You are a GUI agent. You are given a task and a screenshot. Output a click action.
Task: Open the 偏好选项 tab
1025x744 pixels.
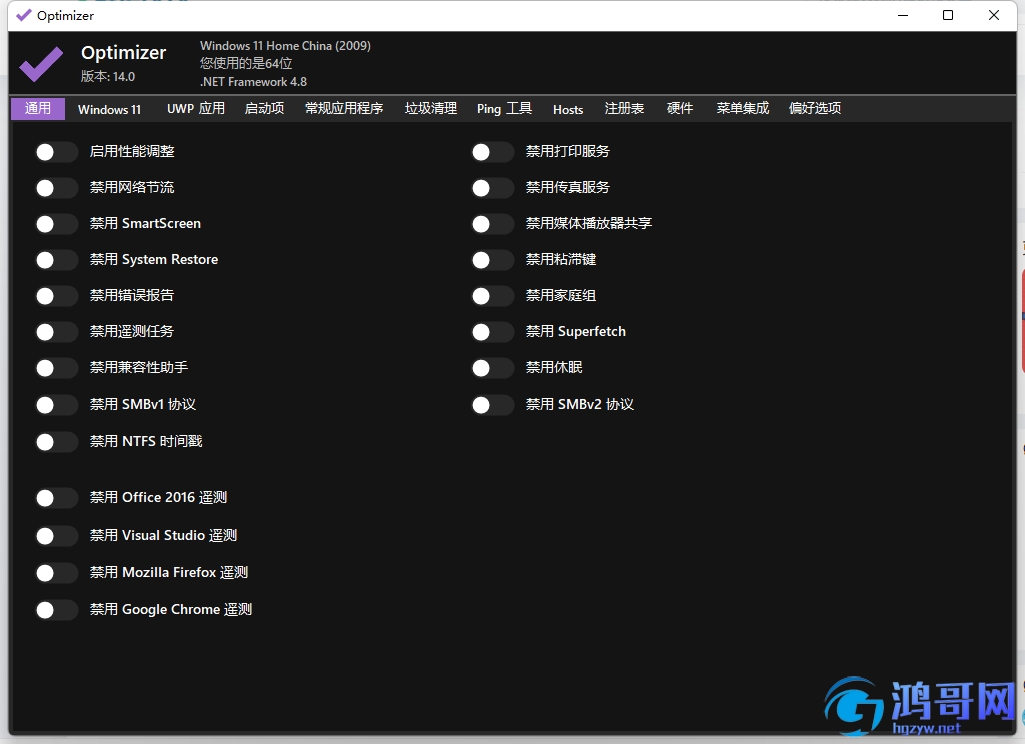(815, 109)
